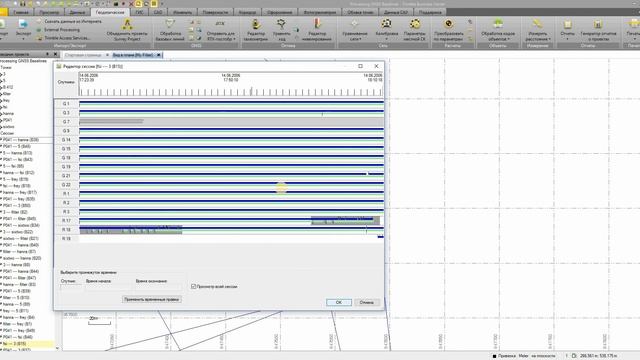Viewport: 640px width, 360px height.
Task: Click the traverse adjustment icon
Action: click(281, 24)
